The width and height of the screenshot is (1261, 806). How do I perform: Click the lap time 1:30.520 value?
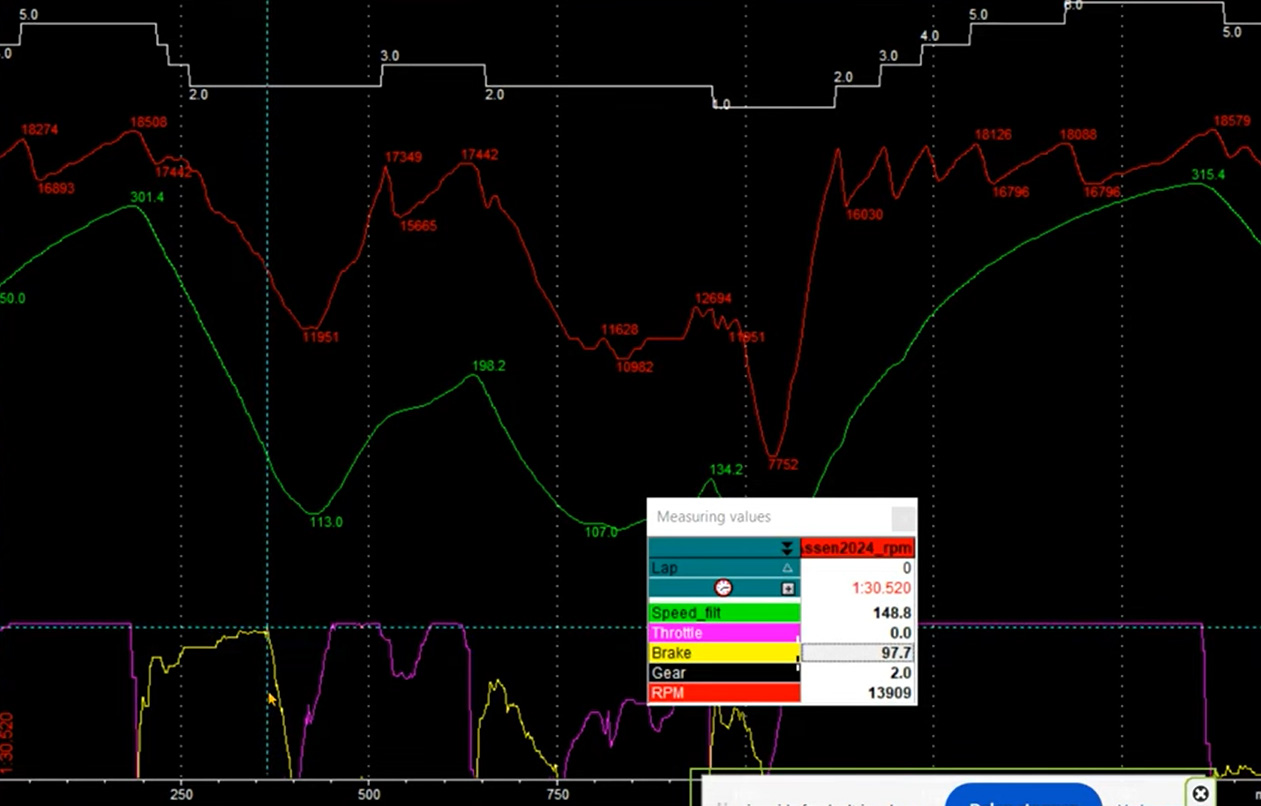click(883, 588)
